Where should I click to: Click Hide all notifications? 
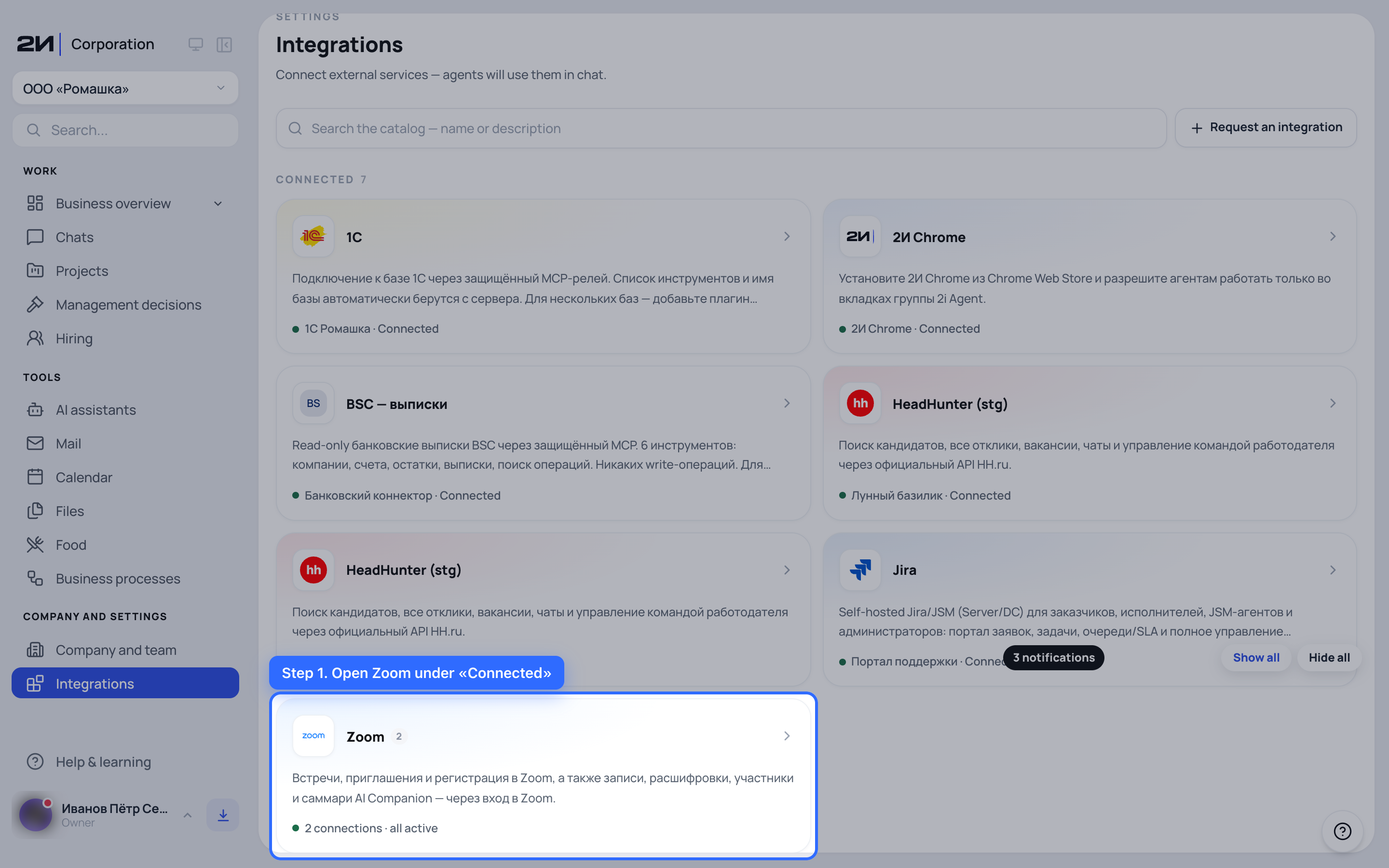point(1329,657)
